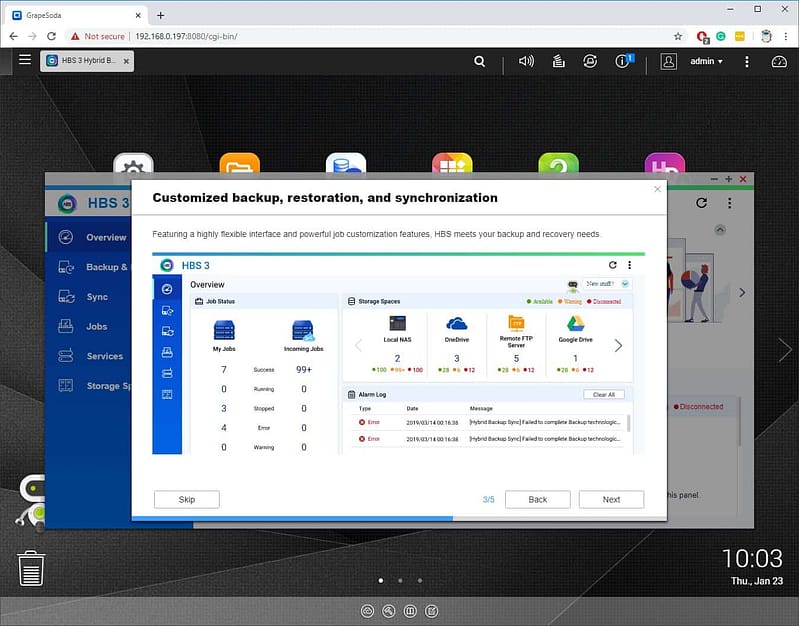
Task: Open background tasks stack icon
Action: pos(558,62)
